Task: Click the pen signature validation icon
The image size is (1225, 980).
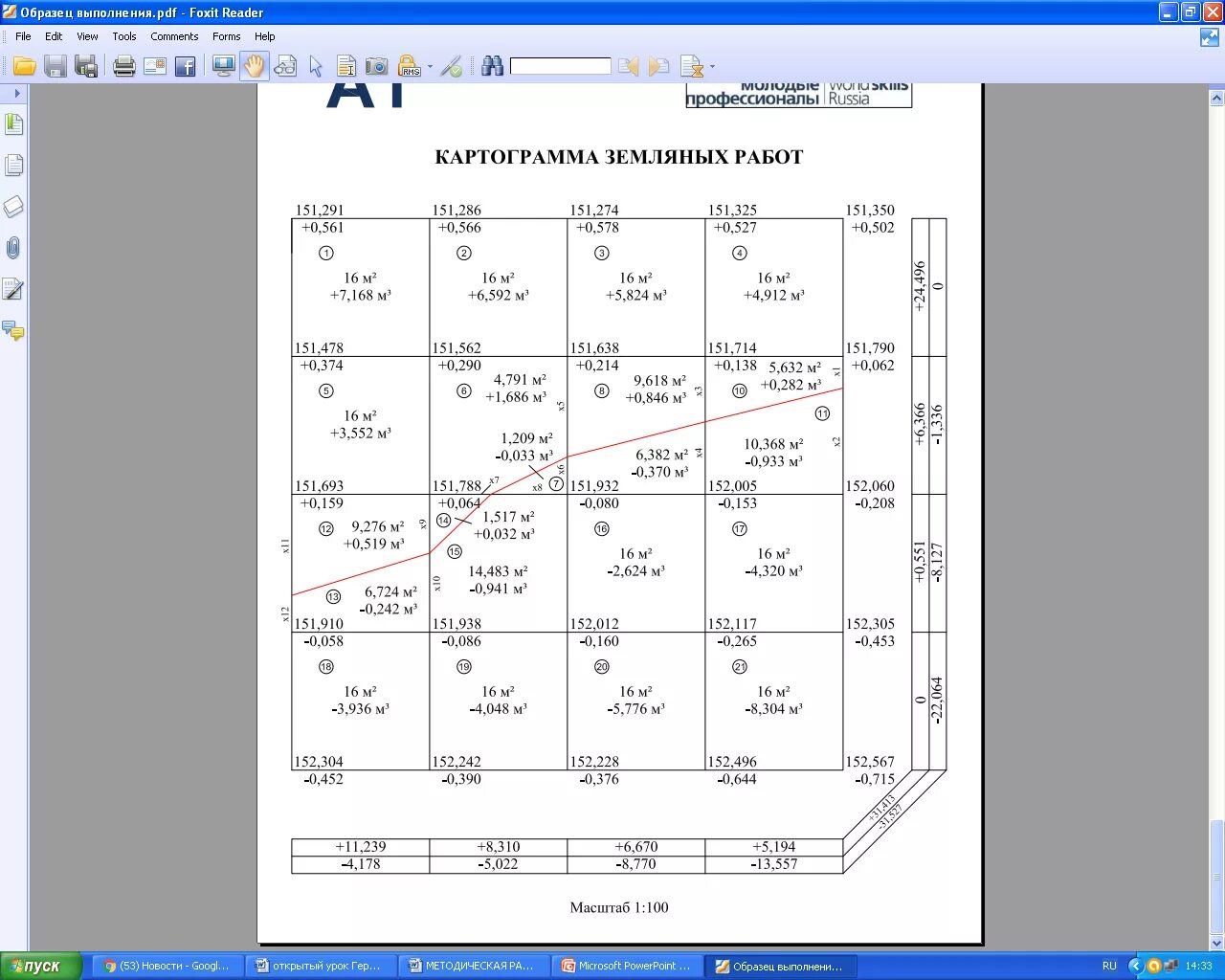Action: (452, 66)
